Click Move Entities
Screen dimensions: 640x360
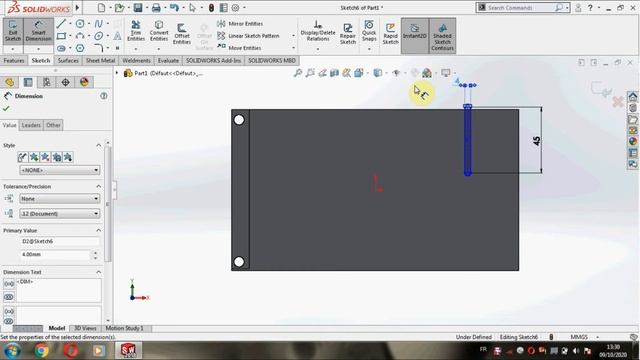point(239,48)
